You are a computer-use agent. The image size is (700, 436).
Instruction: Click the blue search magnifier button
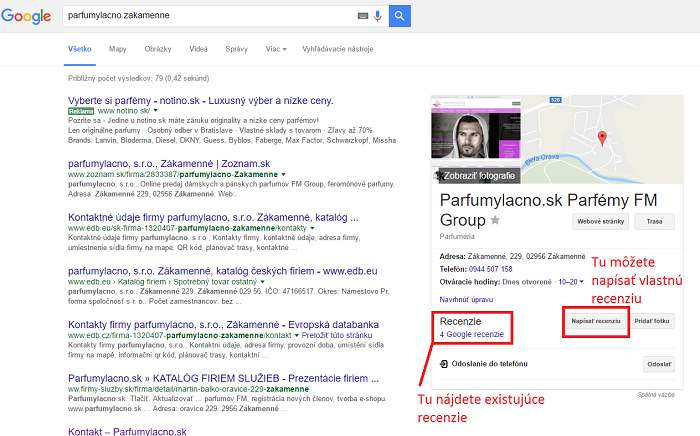point(400,16)
